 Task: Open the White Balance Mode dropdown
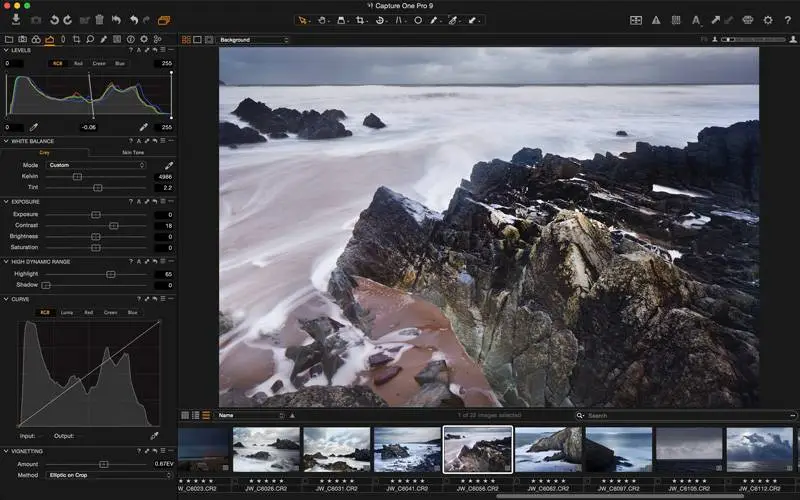96,165
